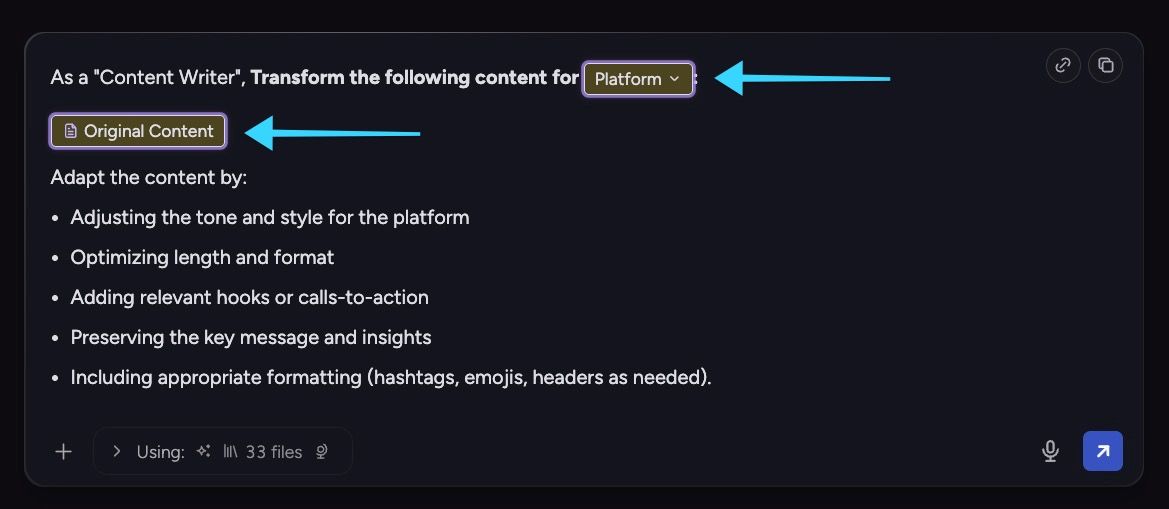1169x509 pixels.
Task: Click the 'Using:' label text
Action: [x=160, y=452]
